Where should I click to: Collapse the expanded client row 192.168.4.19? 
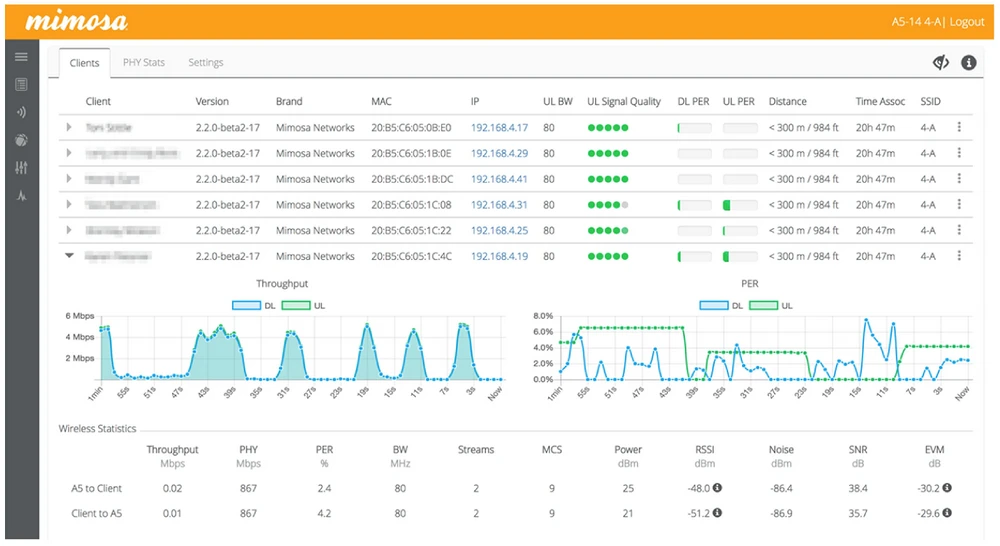click(x=69, y=256)
